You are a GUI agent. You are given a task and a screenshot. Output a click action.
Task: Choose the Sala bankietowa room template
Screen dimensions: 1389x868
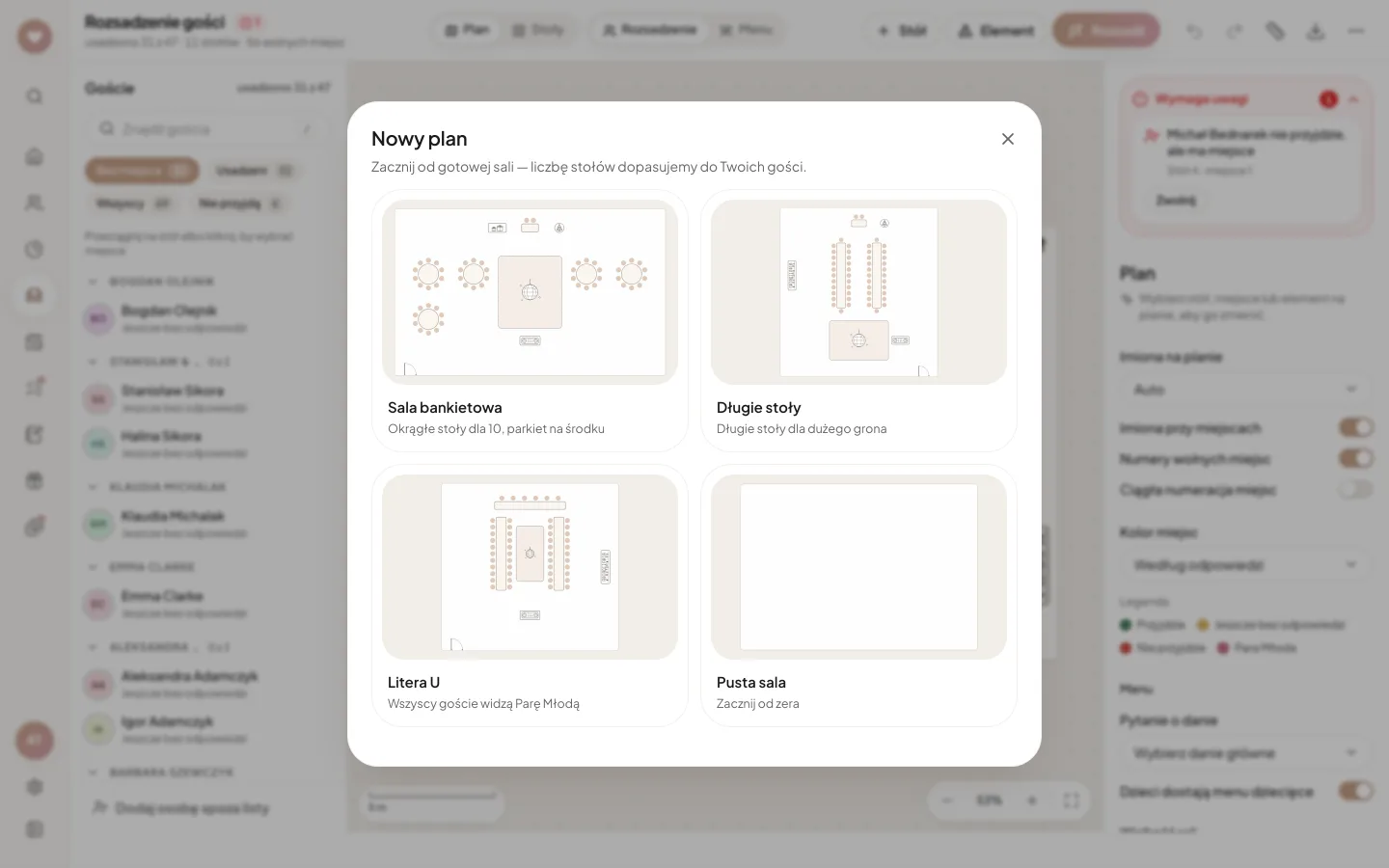pyautogui.click(x=530, y=320)
